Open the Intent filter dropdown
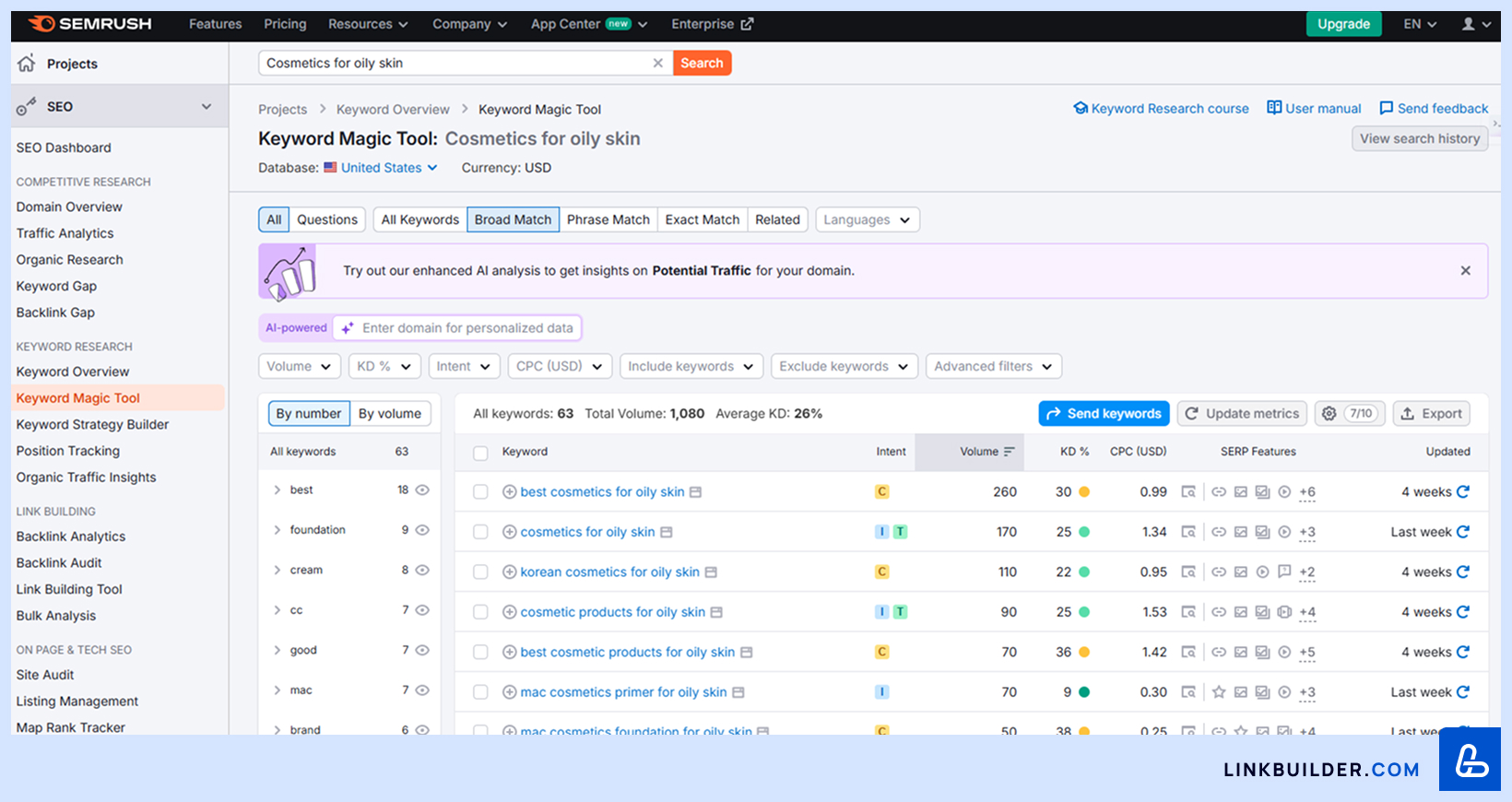Viewport: 1512px width, 802px height. click(464, 366)
